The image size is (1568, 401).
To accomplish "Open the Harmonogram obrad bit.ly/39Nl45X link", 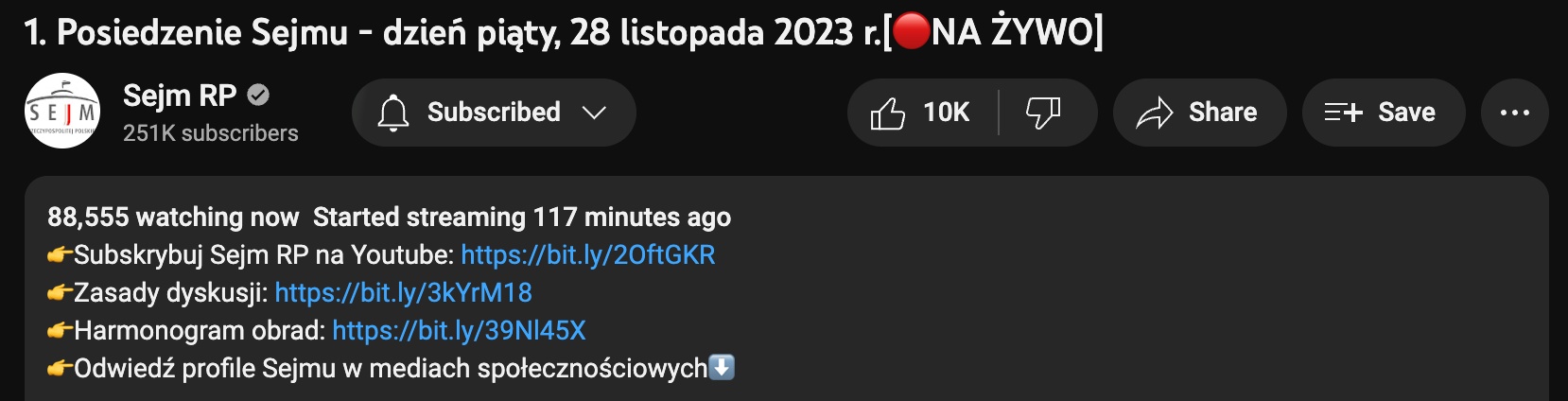I will point(460,331).
